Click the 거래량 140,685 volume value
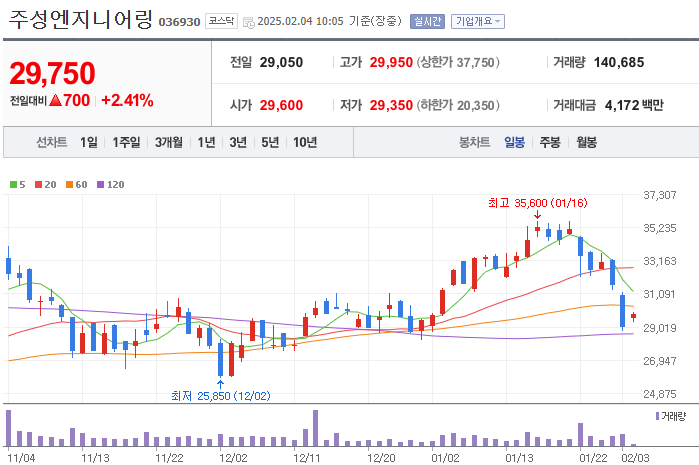Screen dimensions: 699x465 619,62
